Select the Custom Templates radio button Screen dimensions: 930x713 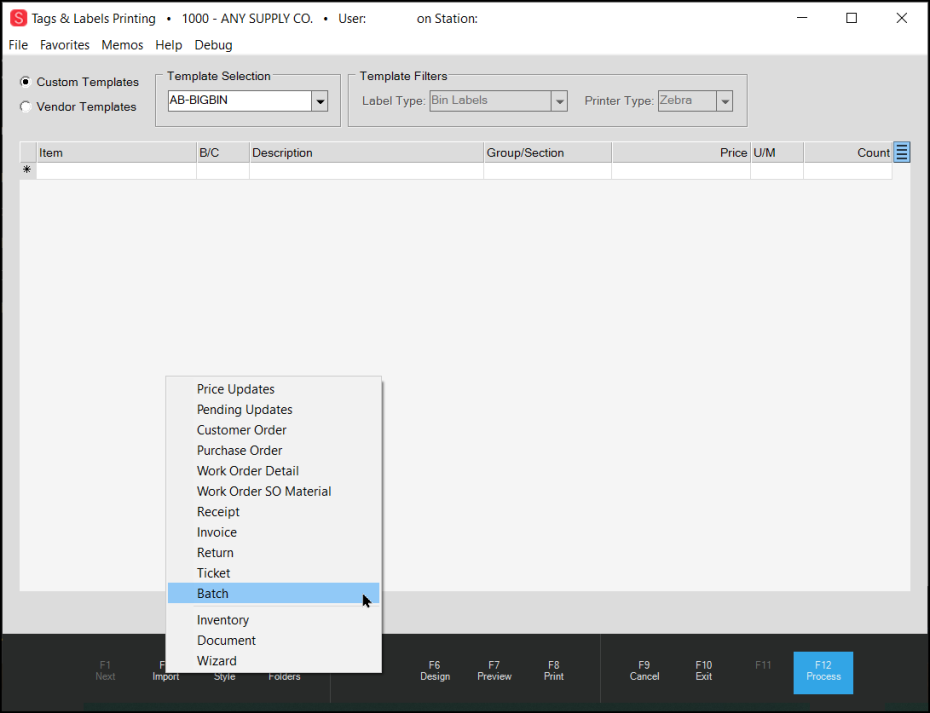(26, 82)
